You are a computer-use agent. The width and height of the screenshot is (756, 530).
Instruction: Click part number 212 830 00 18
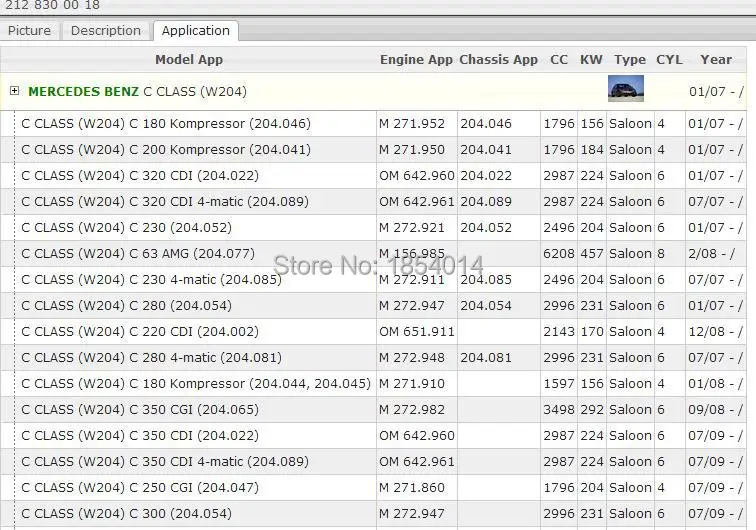(52, 5)
